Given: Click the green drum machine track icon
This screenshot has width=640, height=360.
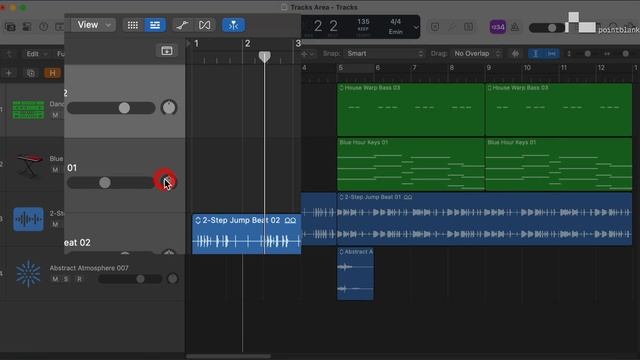Looking at the screenshot, I should [x=28, y=109].
